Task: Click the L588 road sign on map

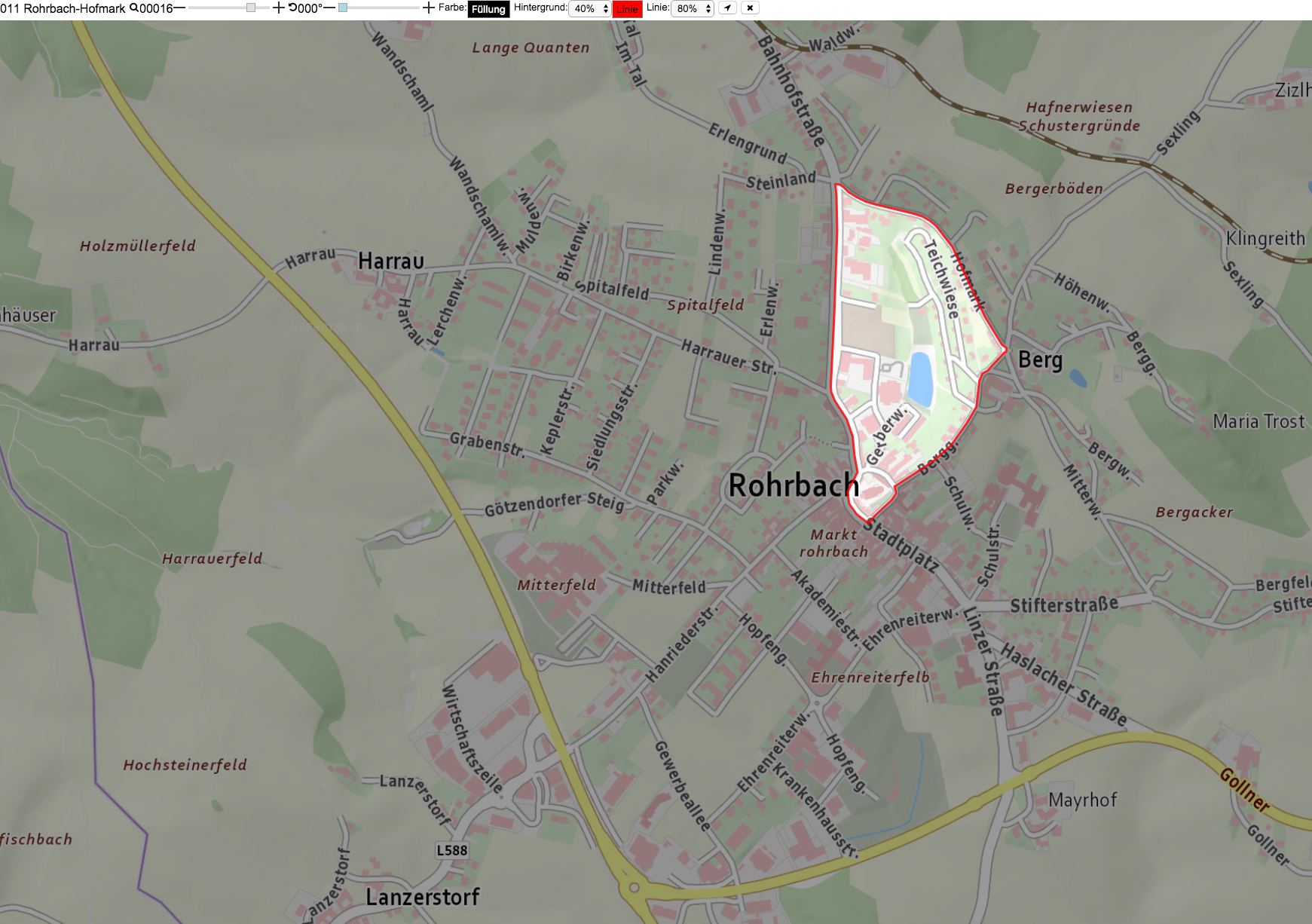Action: point(452,850)
